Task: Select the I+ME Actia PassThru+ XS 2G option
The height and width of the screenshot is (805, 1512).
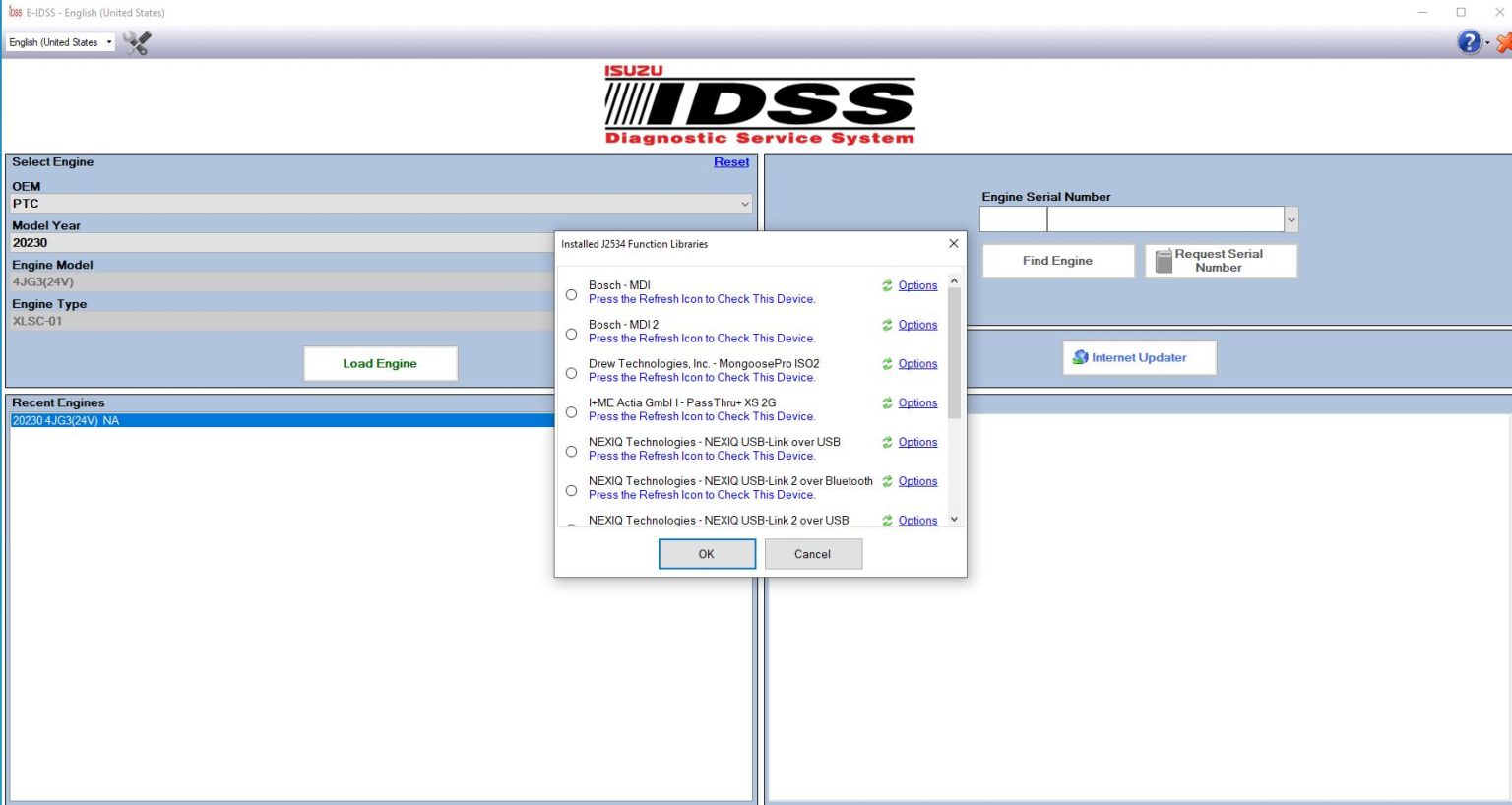Action: pyautogui.click(x=571, y=411)
